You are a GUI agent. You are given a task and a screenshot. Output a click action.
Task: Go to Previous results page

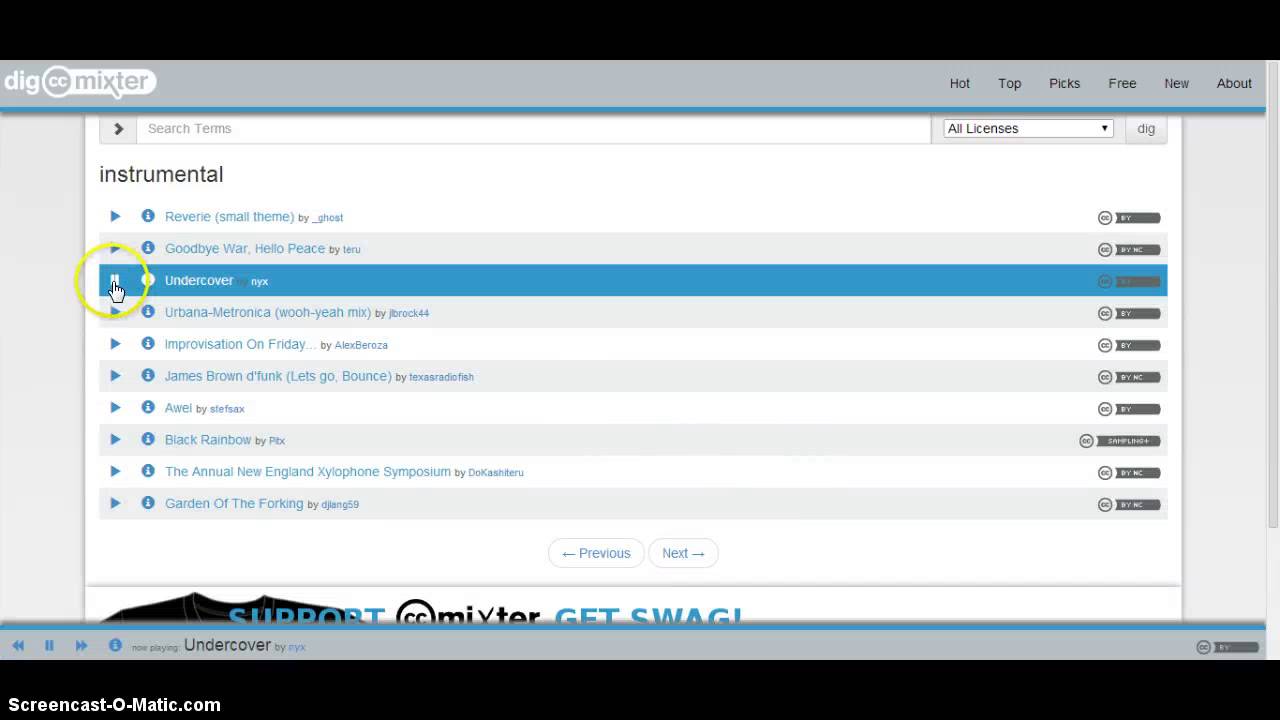(596, 553)
